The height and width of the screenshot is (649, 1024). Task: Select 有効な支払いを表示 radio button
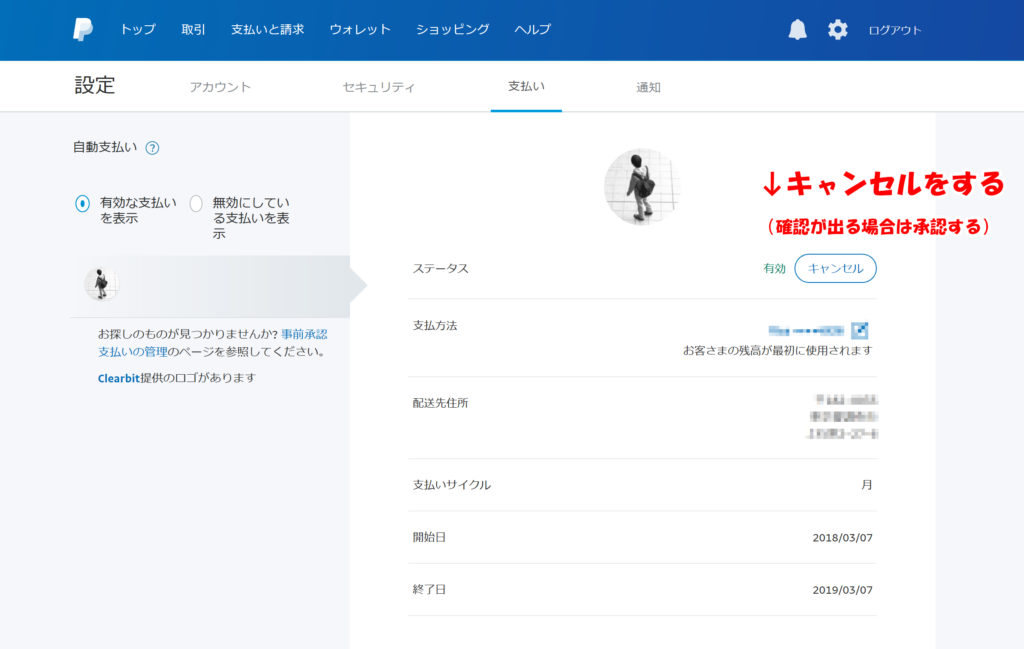pyautogui.click(x=83, y=204)
